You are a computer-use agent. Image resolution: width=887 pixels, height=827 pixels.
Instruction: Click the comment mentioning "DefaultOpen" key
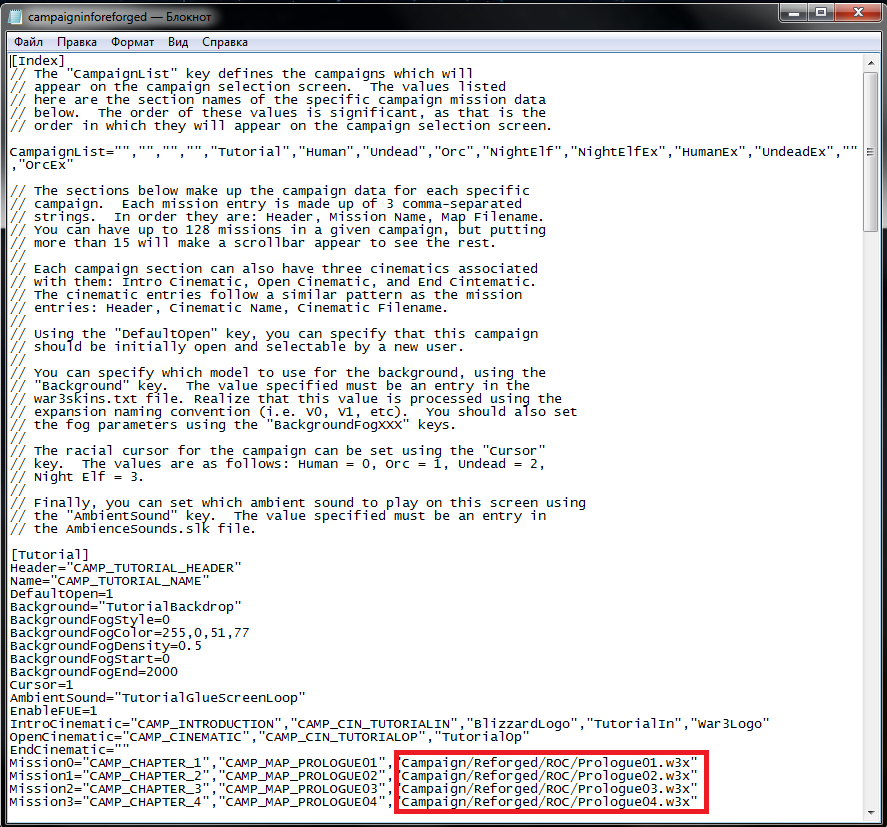click(274, 334)
